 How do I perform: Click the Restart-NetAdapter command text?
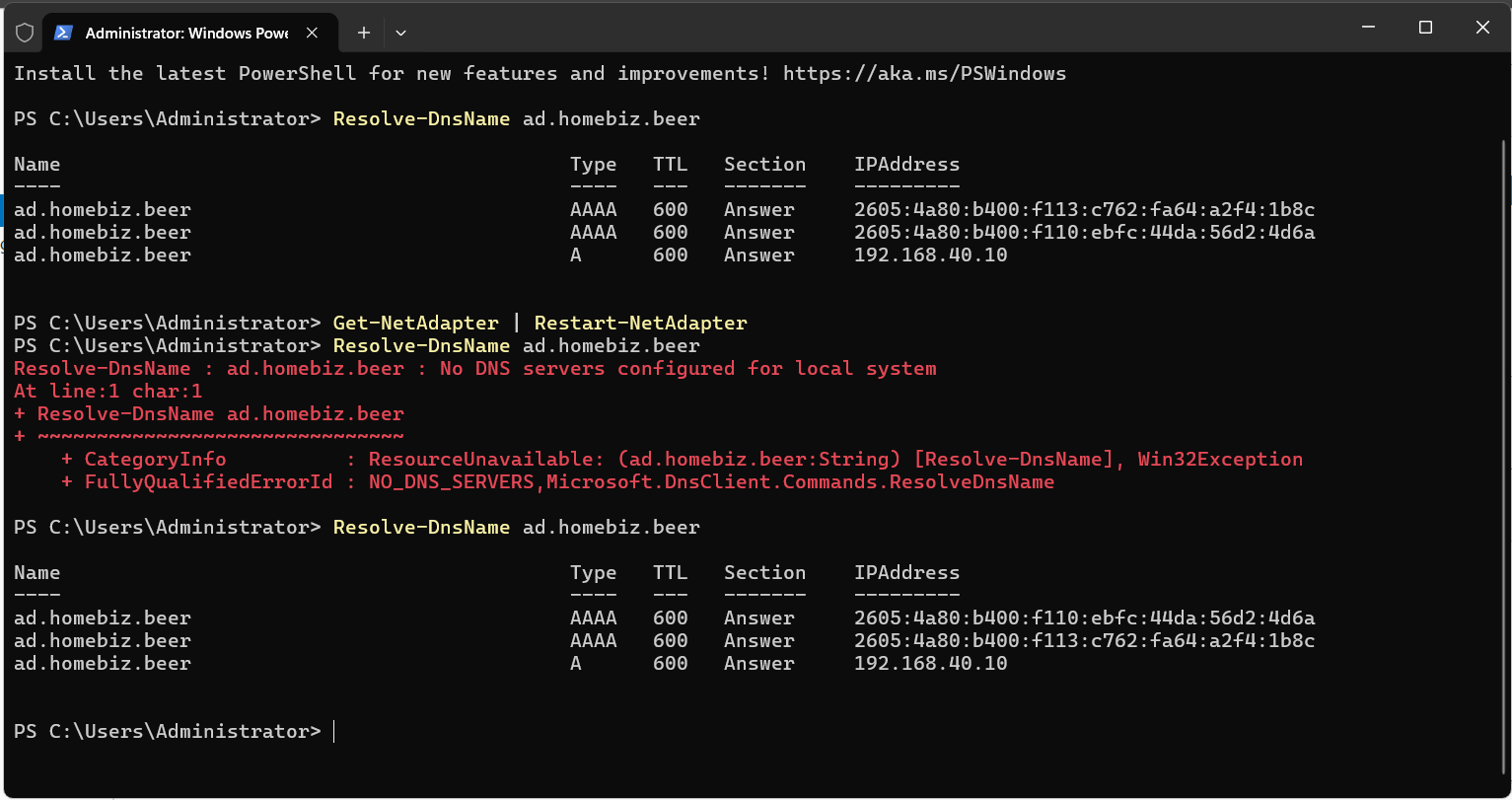click(x=641, y=323)
